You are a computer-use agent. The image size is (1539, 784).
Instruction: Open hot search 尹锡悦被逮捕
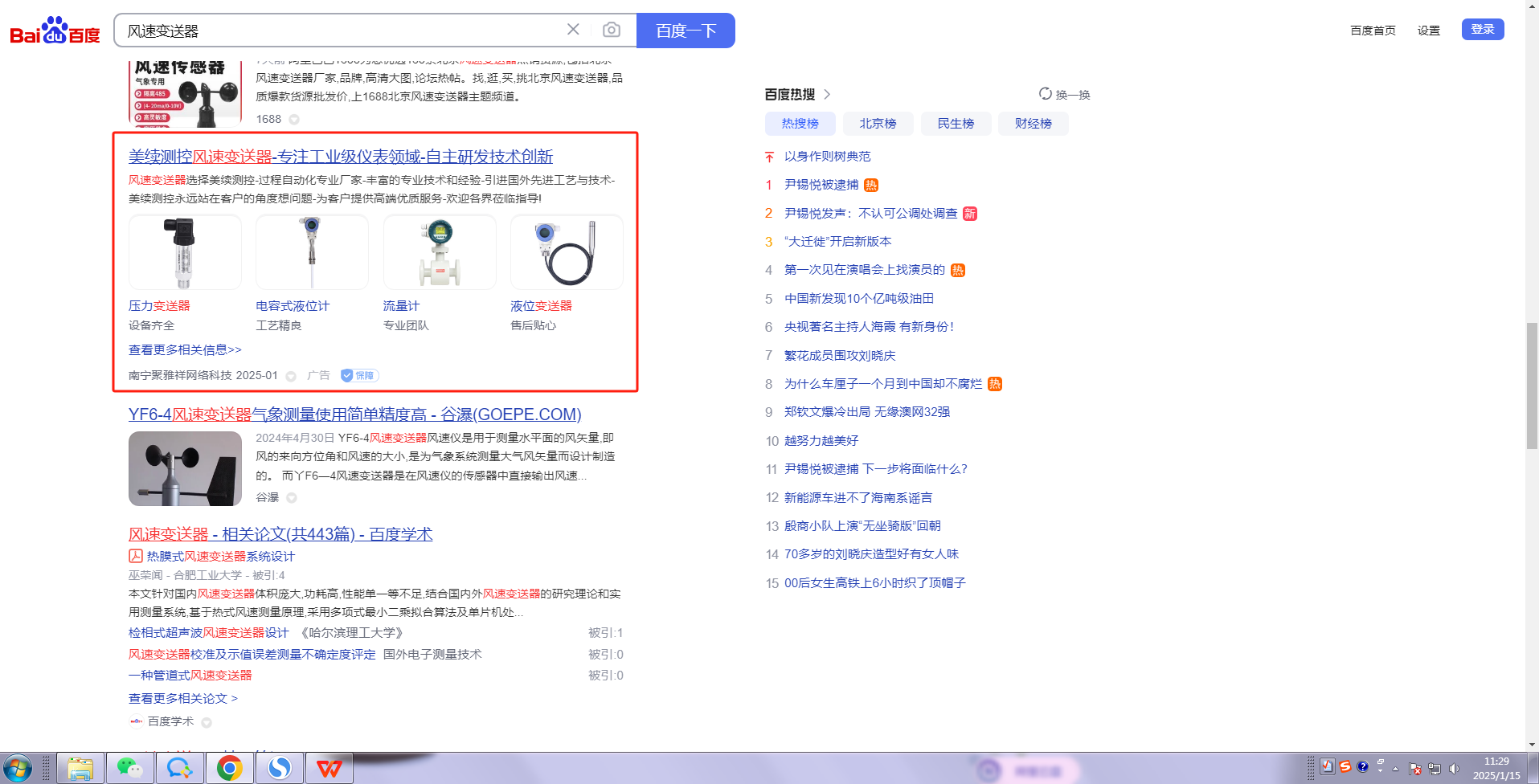(821, 185)
